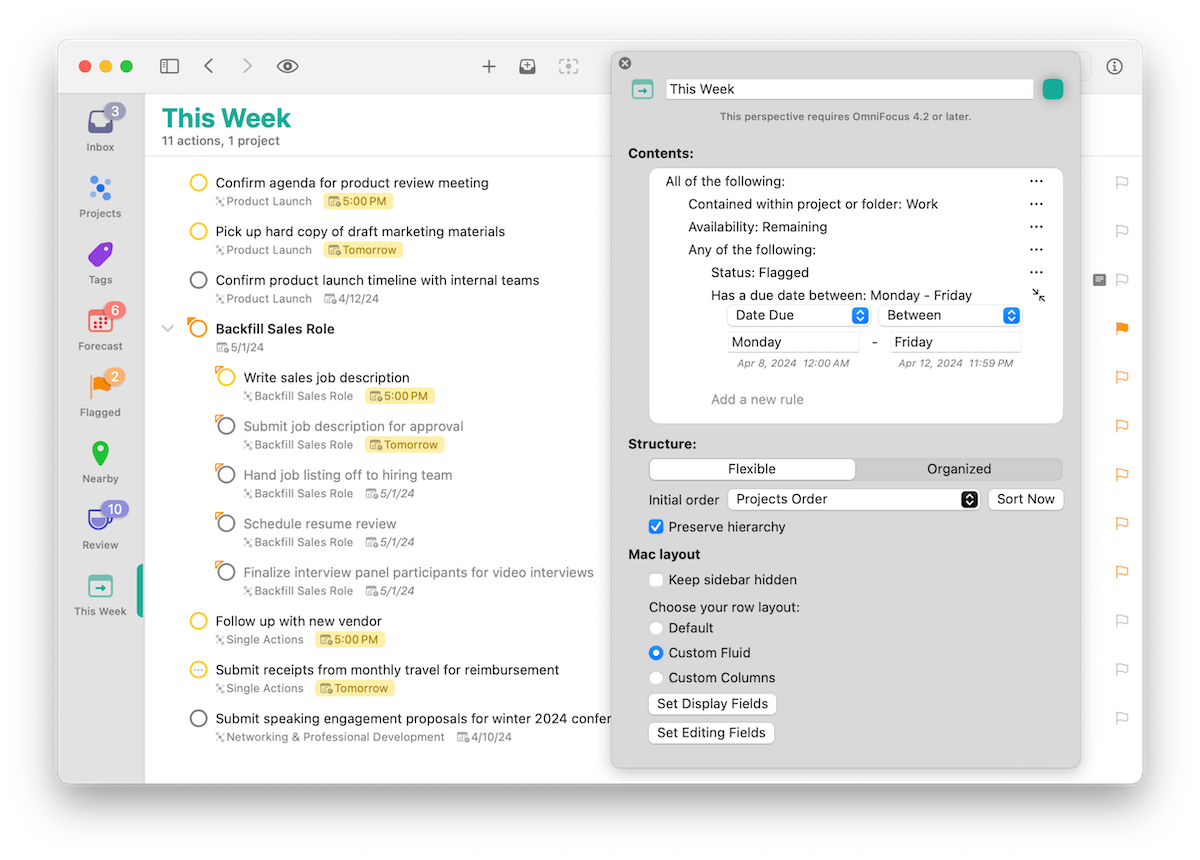
Task: Edit the perspective name field 'This Week'
Action: click(x=849, y=89)
